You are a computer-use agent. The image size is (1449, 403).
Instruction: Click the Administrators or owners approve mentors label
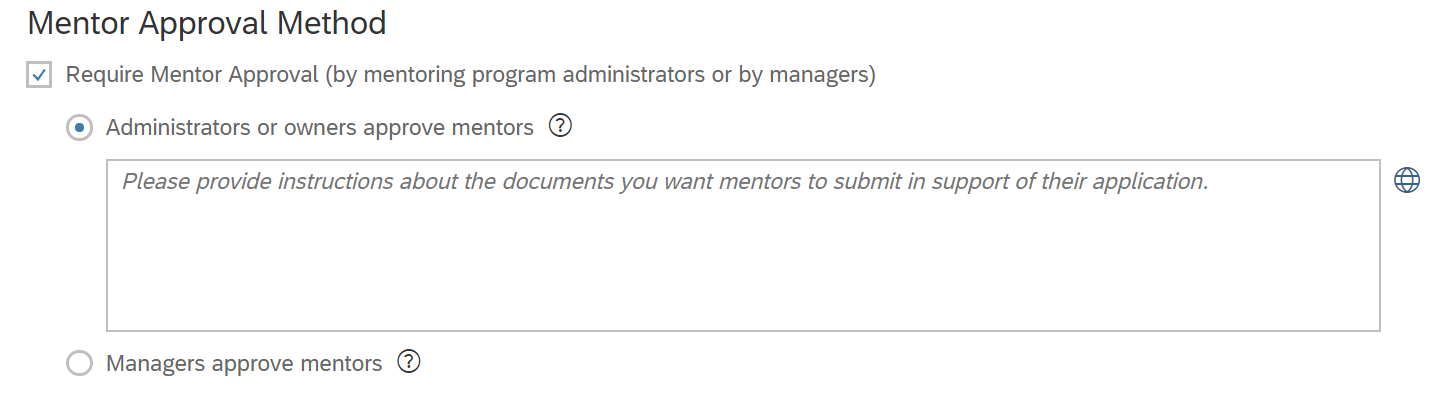pos(320,128)
